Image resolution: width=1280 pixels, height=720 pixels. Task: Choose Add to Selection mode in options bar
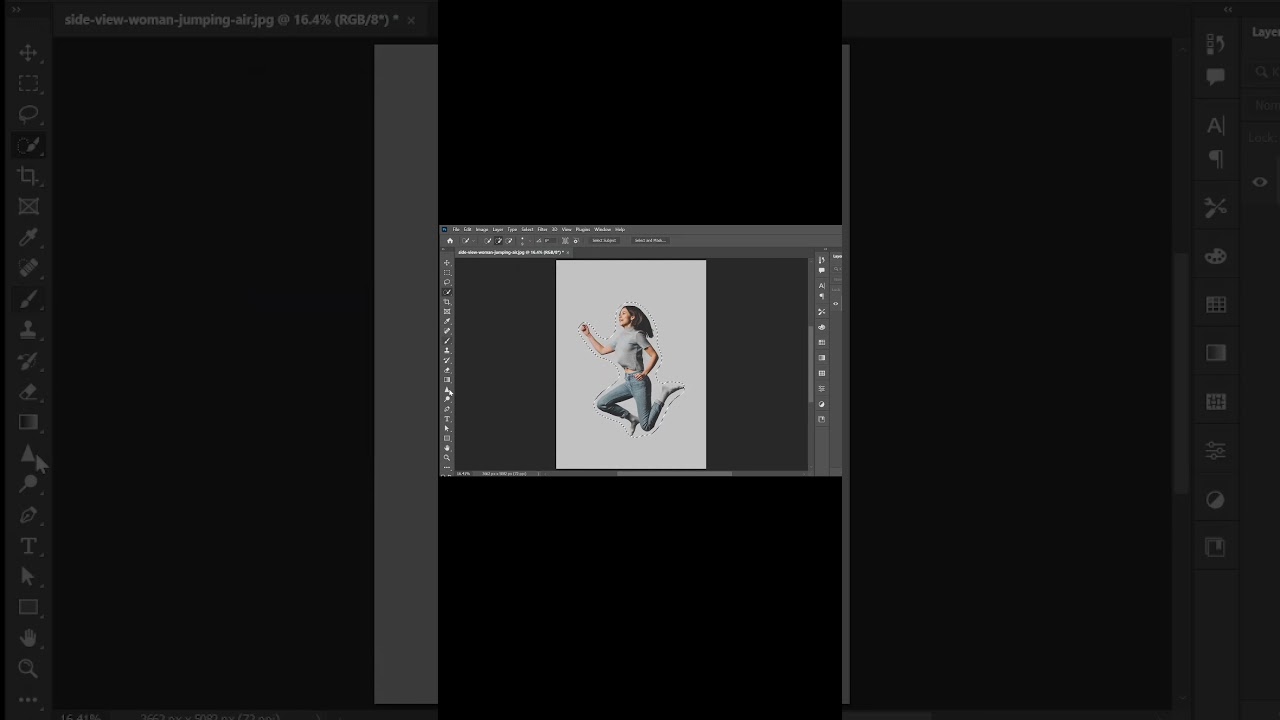point(498,241)
